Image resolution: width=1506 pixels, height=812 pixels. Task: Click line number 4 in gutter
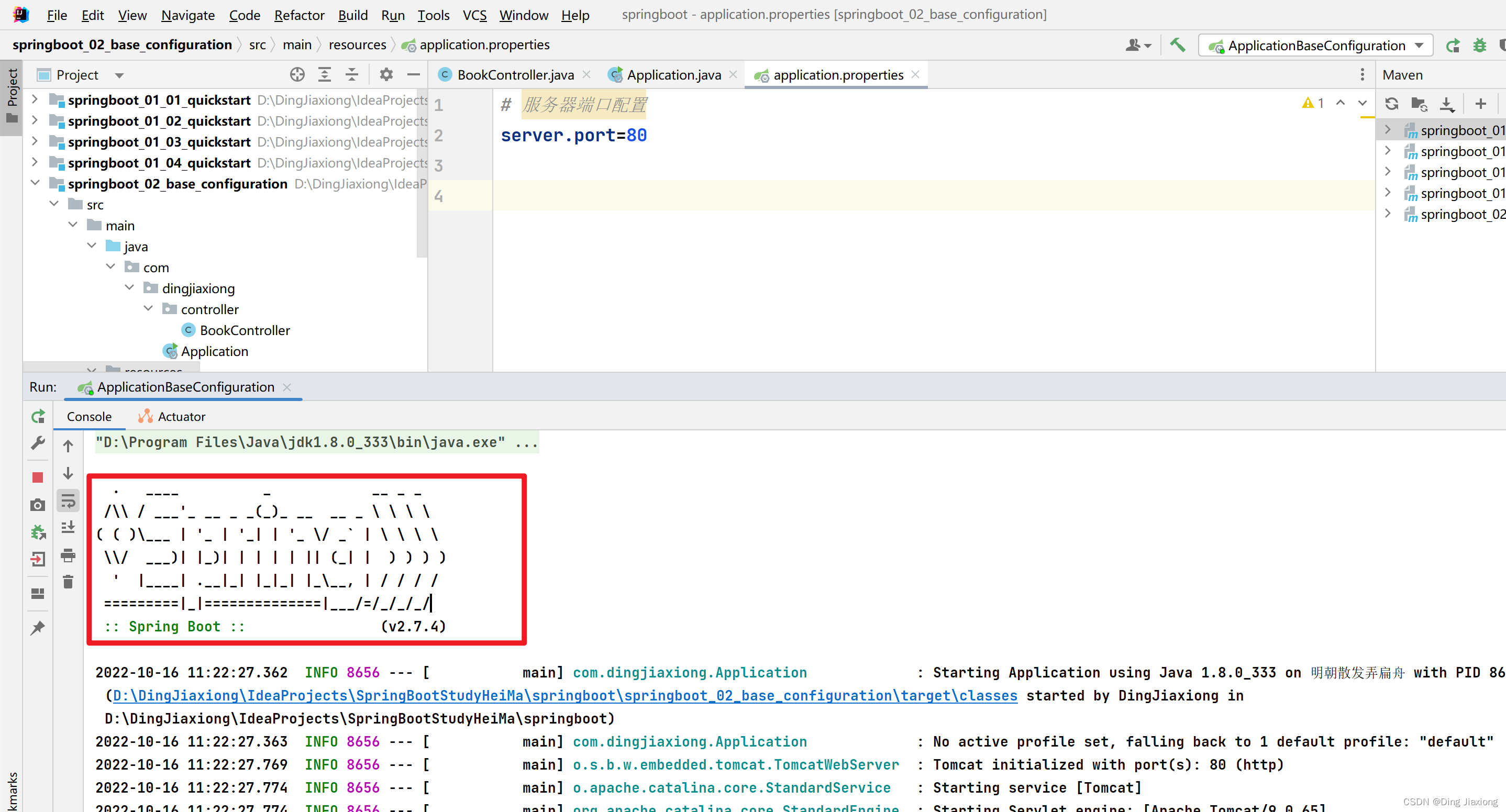(x=438, y=196)
